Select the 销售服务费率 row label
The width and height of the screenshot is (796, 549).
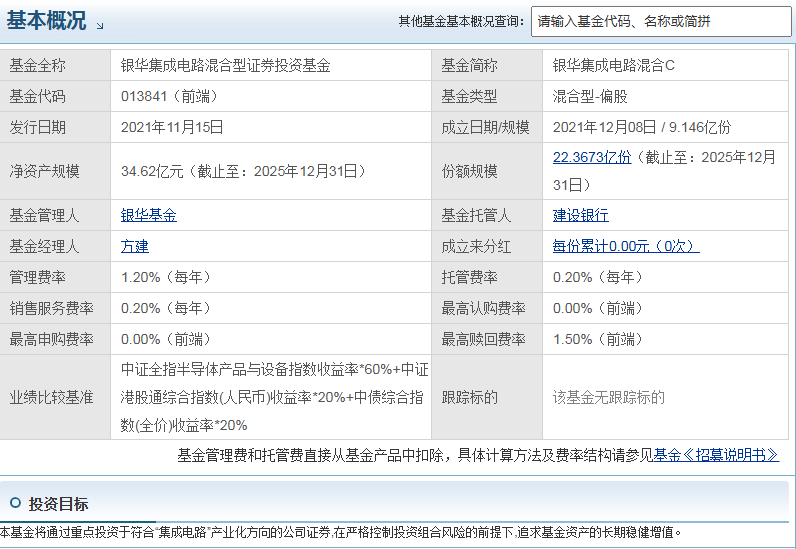point(52,308)
